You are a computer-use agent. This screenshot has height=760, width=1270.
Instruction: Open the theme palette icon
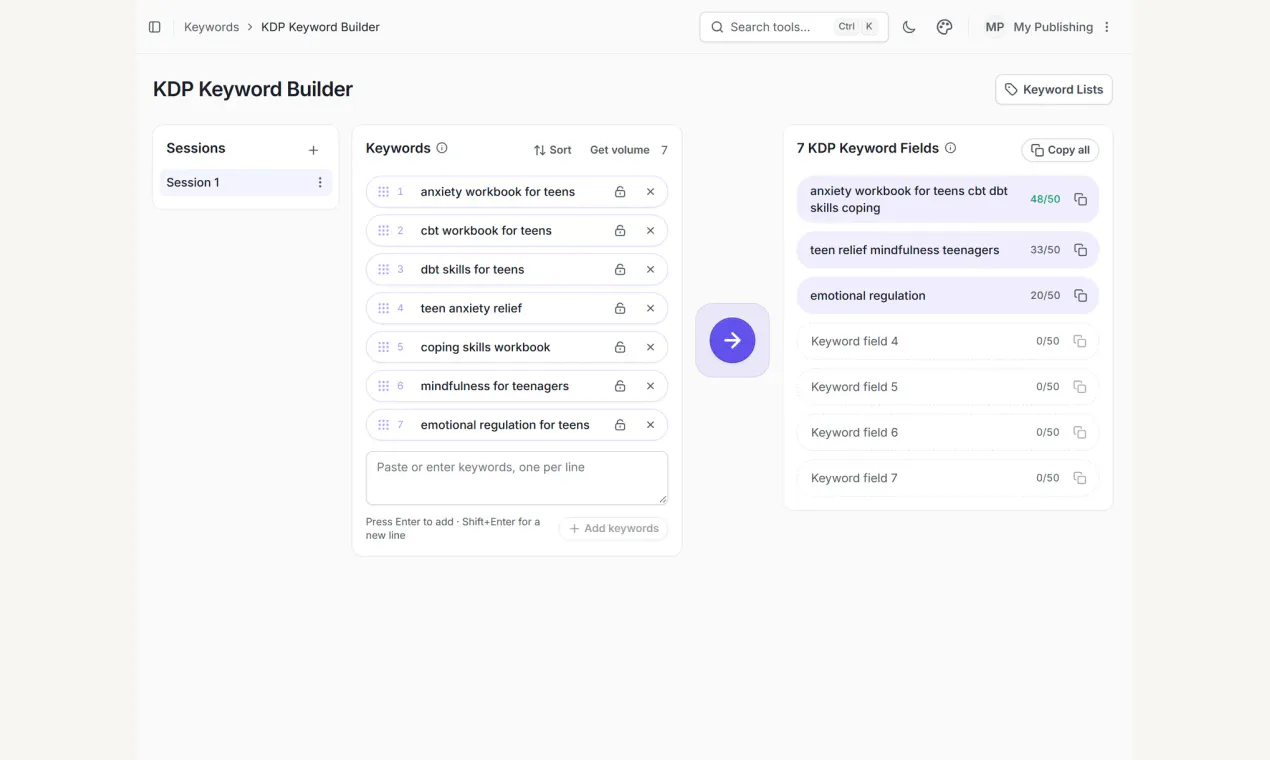point(944,27)
